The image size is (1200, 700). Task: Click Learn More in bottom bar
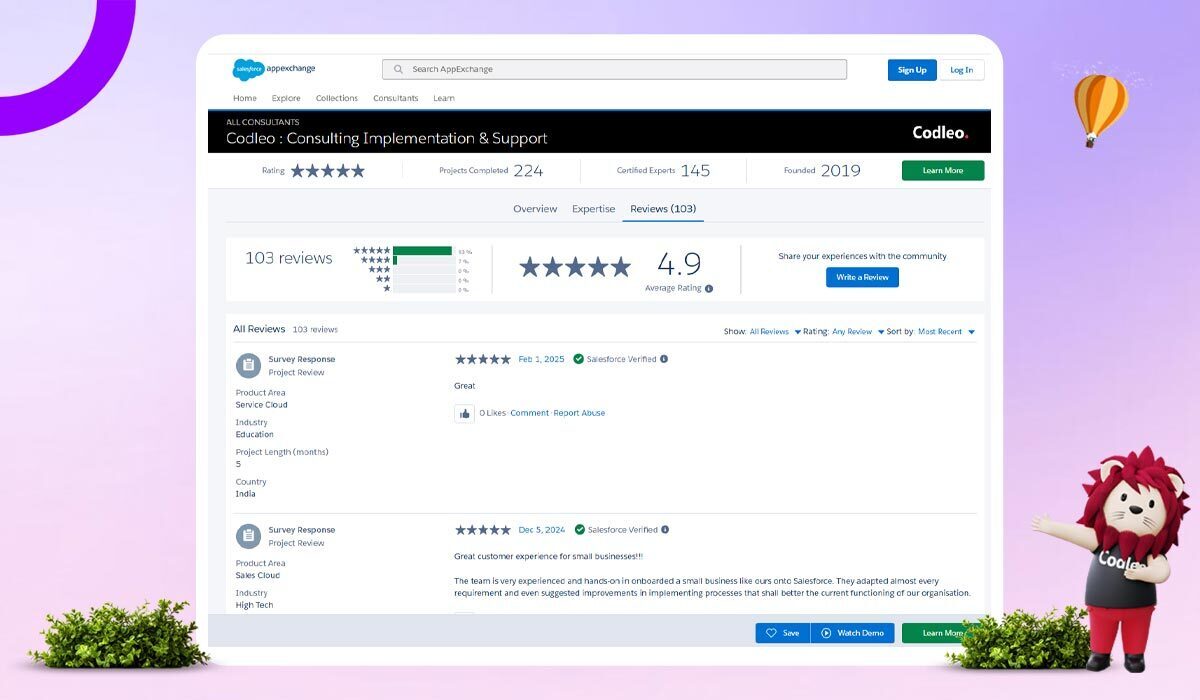pyautogui.click(x=943, y=633)
